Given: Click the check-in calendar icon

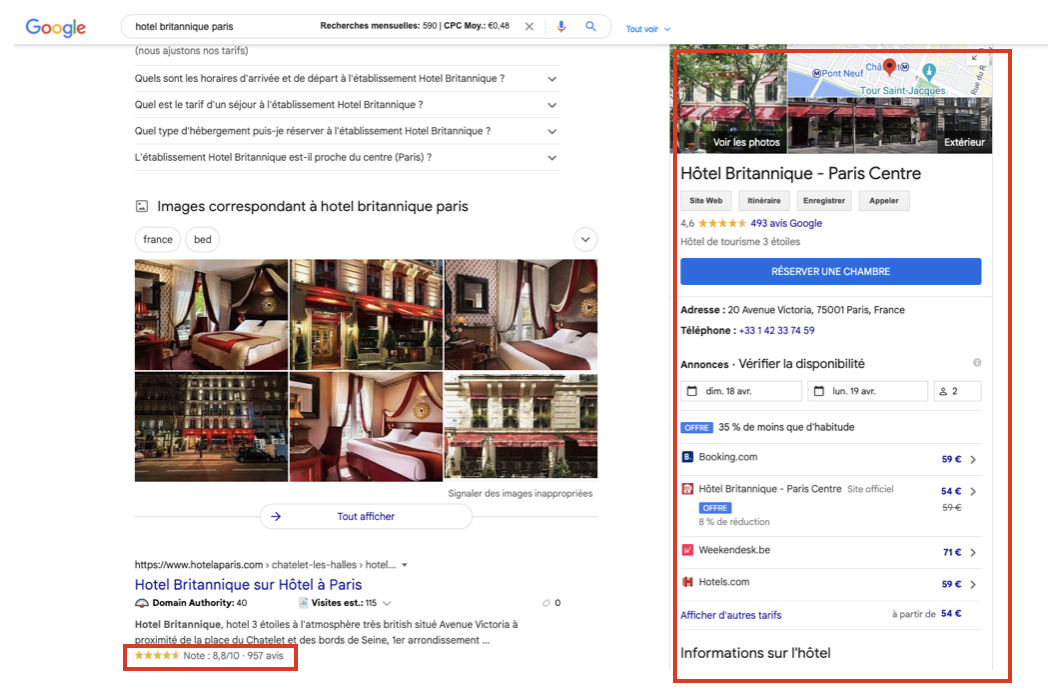Looking at the screenshot, I should 692,391.
